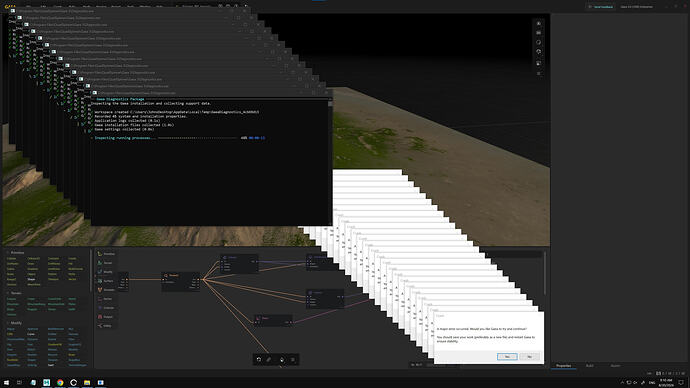Open the list icon in graph toolbar
The width and height of the screenshot is (690, 388).
(x=293, y=359)
